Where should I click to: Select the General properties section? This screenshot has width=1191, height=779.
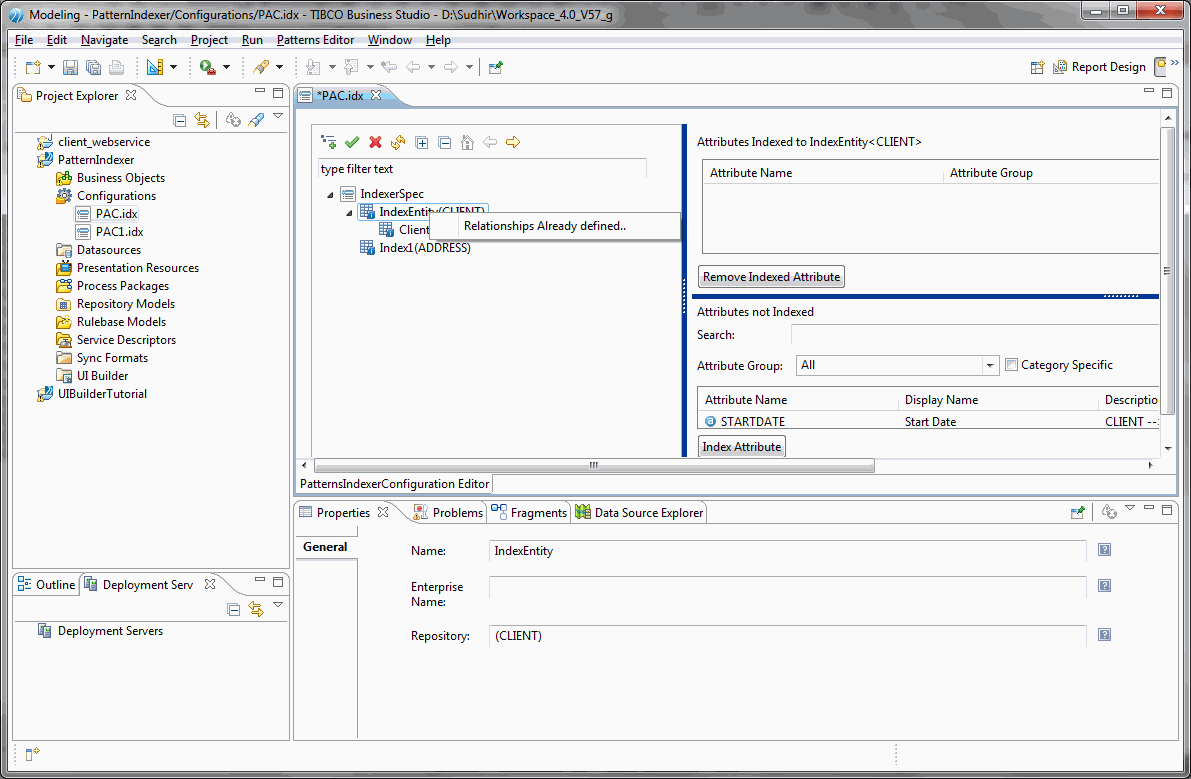tap(325, 547)
